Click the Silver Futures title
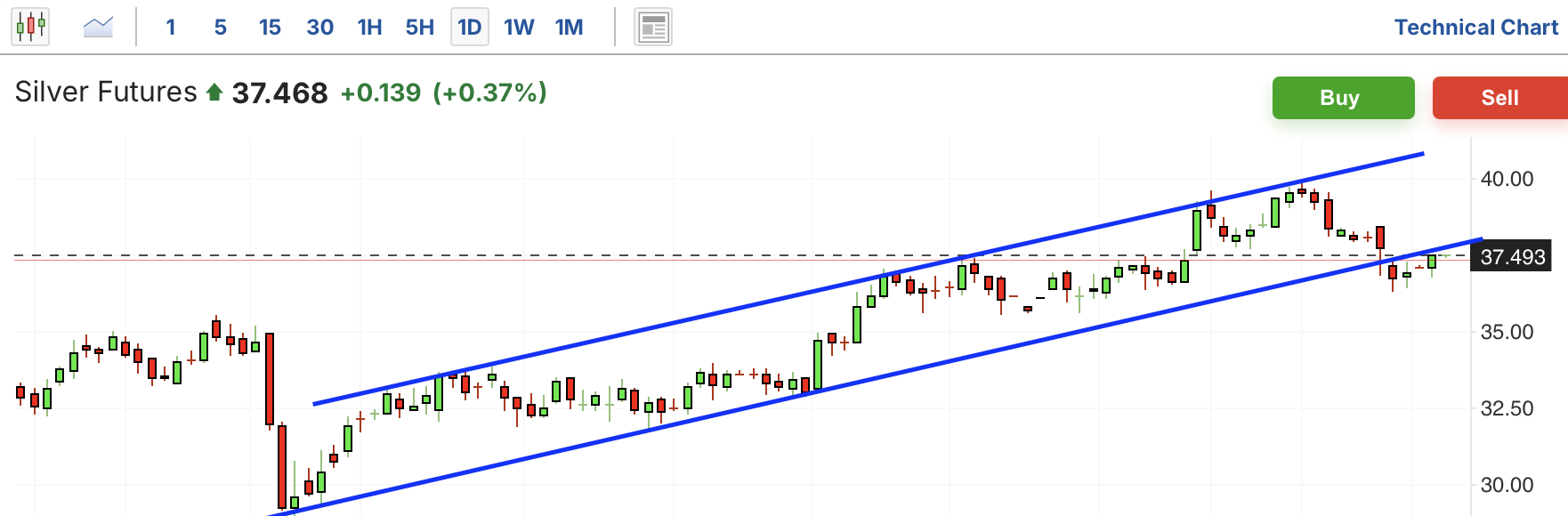Viewport: 1568px width, 516px height. 106,93
